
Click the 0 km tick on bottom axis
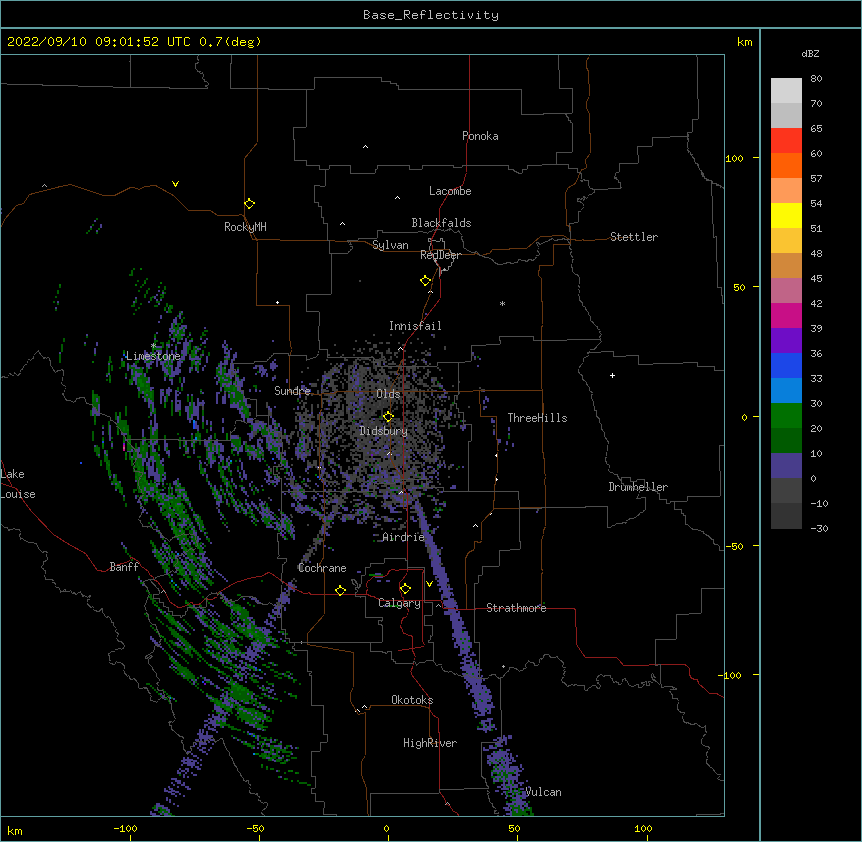pyautogui.click(x=386, y=828)
